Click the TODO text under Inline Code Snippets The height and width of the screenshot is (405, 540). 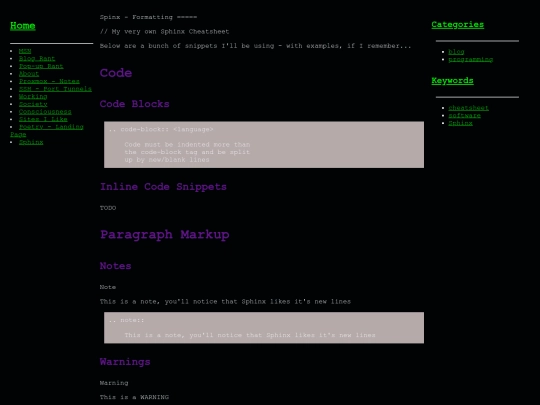(x=108, y=208)
